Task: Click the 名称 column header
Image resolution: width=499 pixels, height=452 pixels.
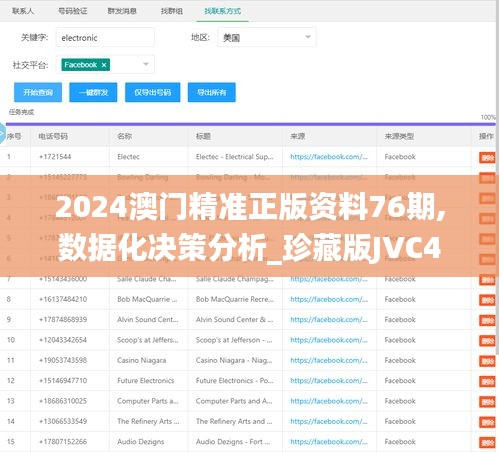Action: pyautogui.click(x=125, y=136)
